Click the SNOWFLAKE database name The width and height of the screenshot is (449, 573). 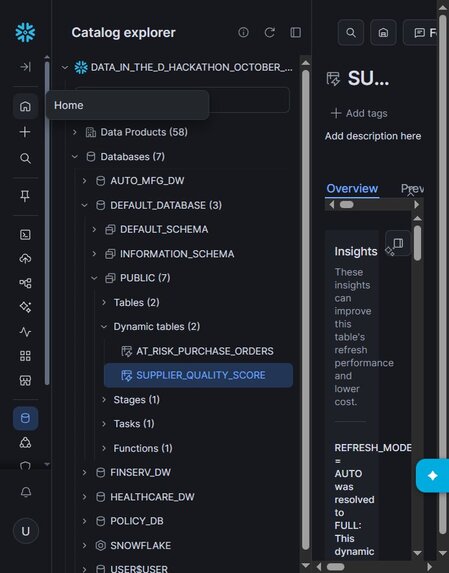click(x=141, y=546)
